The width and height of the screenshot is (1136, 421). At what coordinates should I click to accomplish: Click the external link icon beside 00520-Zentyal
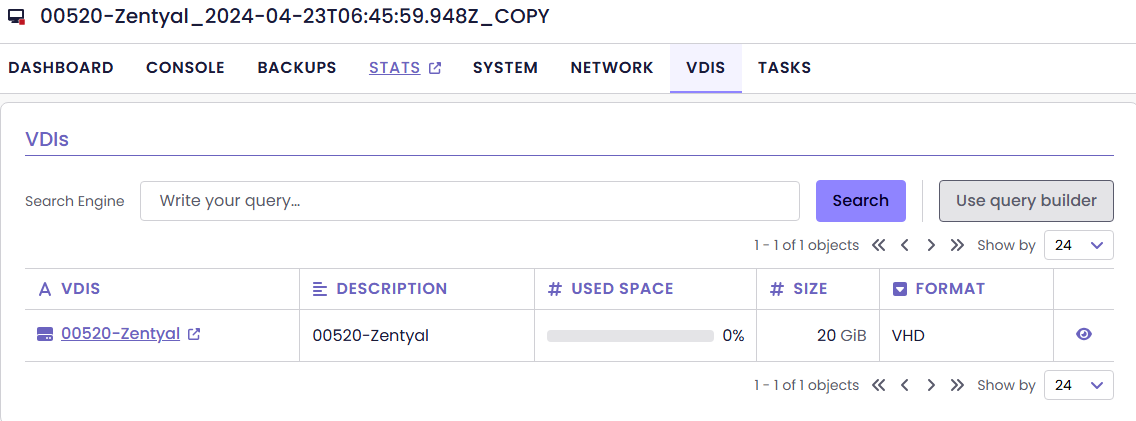(194, 335)
